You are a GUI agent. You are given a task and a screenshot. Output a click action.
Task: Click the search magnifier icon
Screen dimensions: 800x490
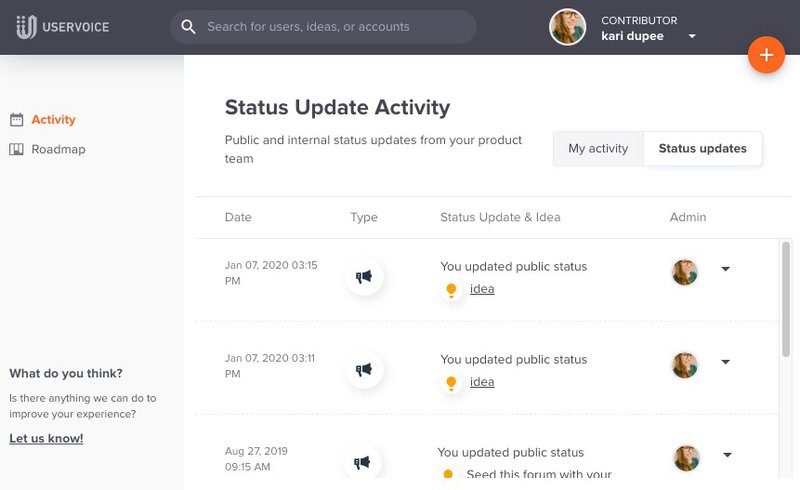coord(188,27)
